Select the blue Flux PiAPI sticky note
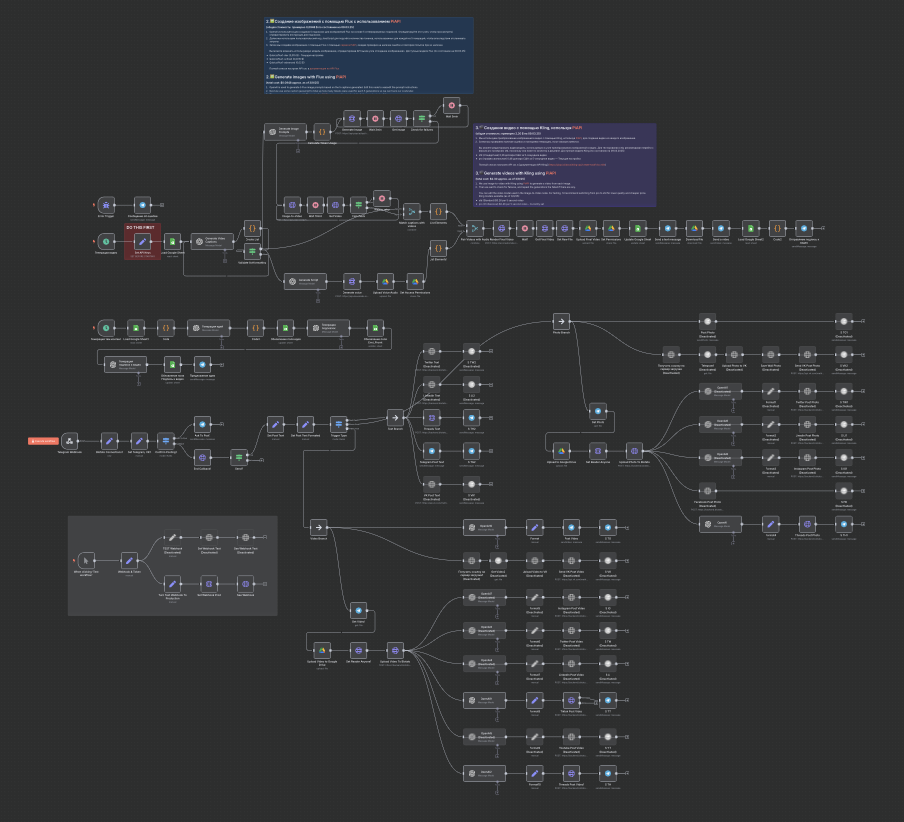 (x=369, y=55)
